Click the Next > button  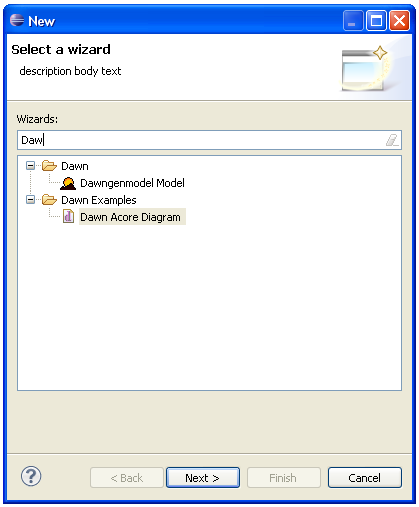203,478
